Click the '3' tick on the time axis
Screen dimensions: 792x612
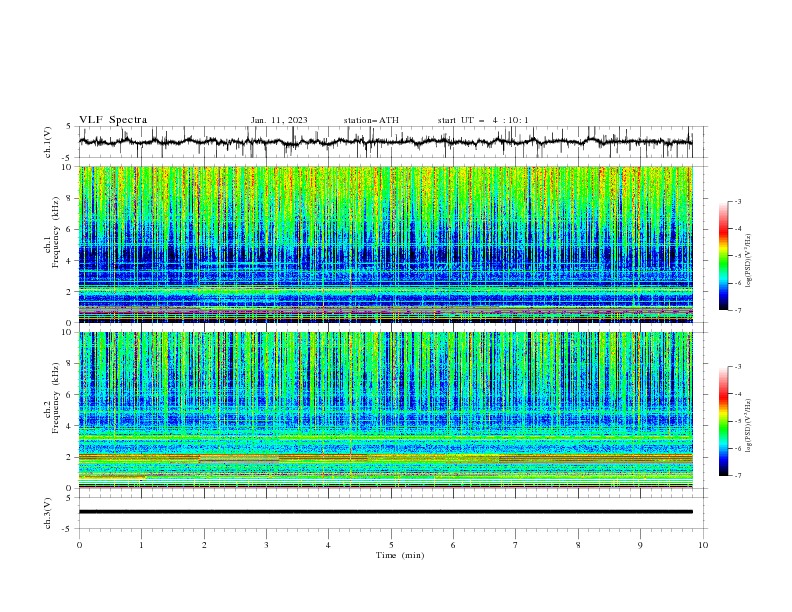[266, 545]
